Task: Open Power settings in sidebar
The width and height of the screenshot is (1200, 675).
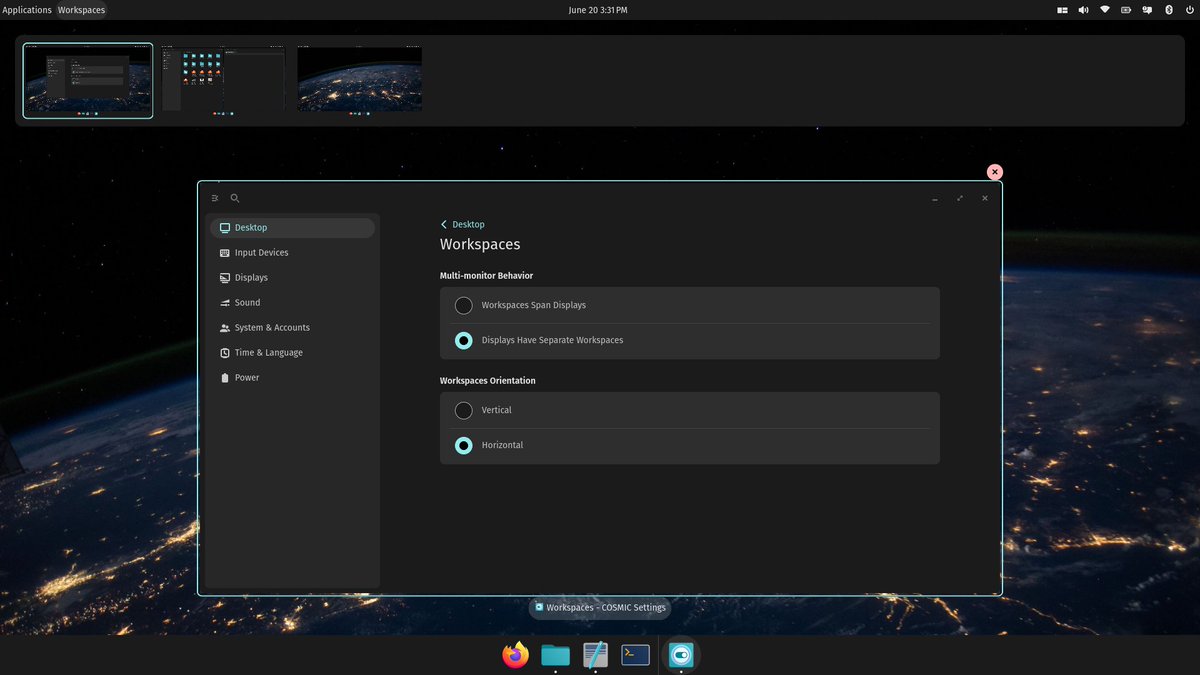Action: pyautogui.click(x=292, y=378)
